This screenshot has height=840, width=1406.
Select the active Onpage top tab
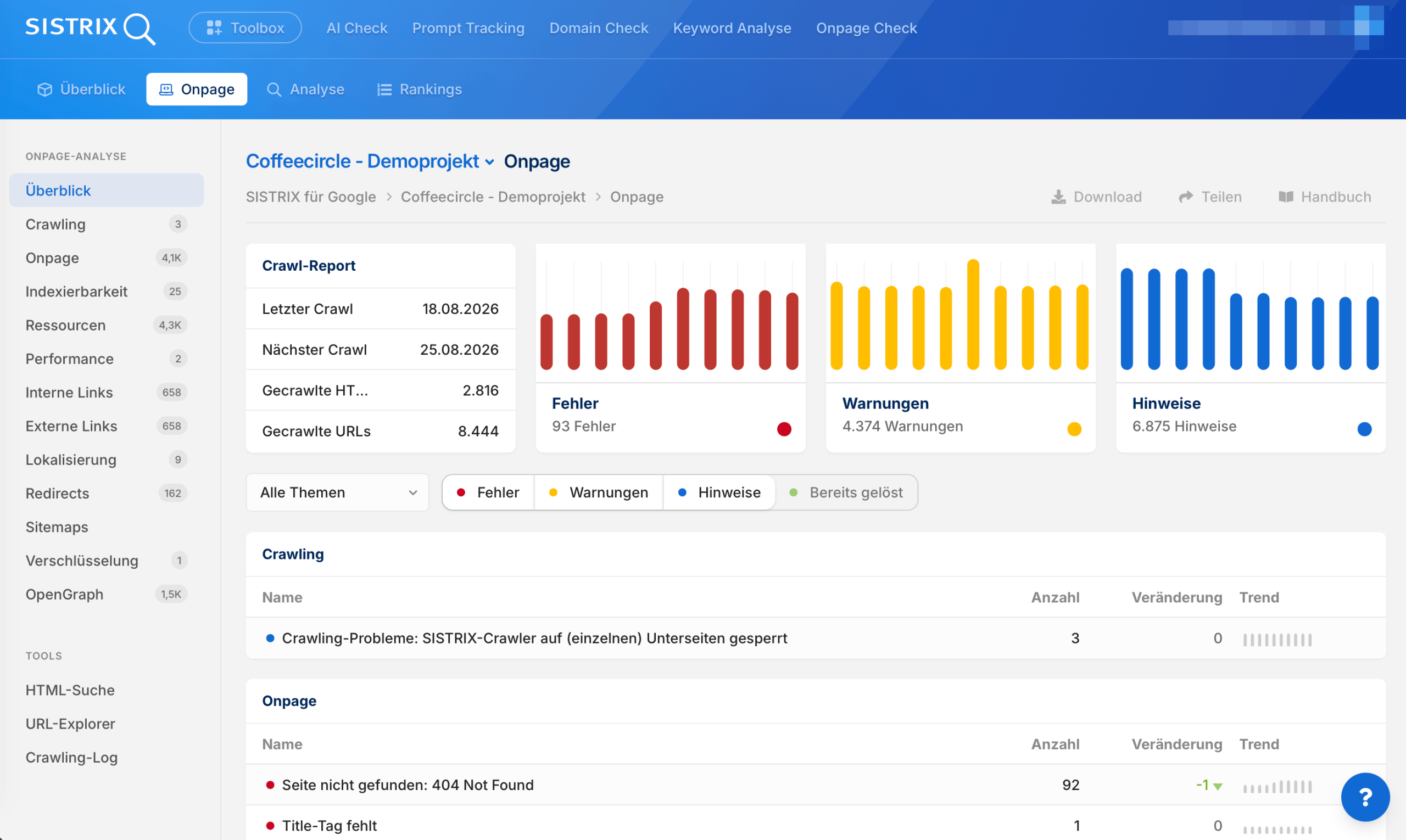pos(197,89)
